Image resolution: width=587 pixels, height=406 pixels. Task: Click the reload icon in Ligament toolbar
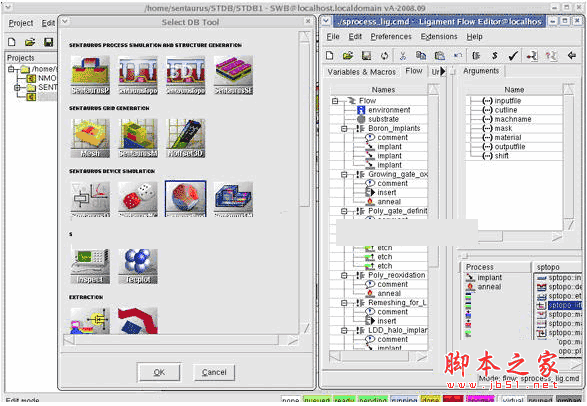pyautogui.click(x=384, y=56)
